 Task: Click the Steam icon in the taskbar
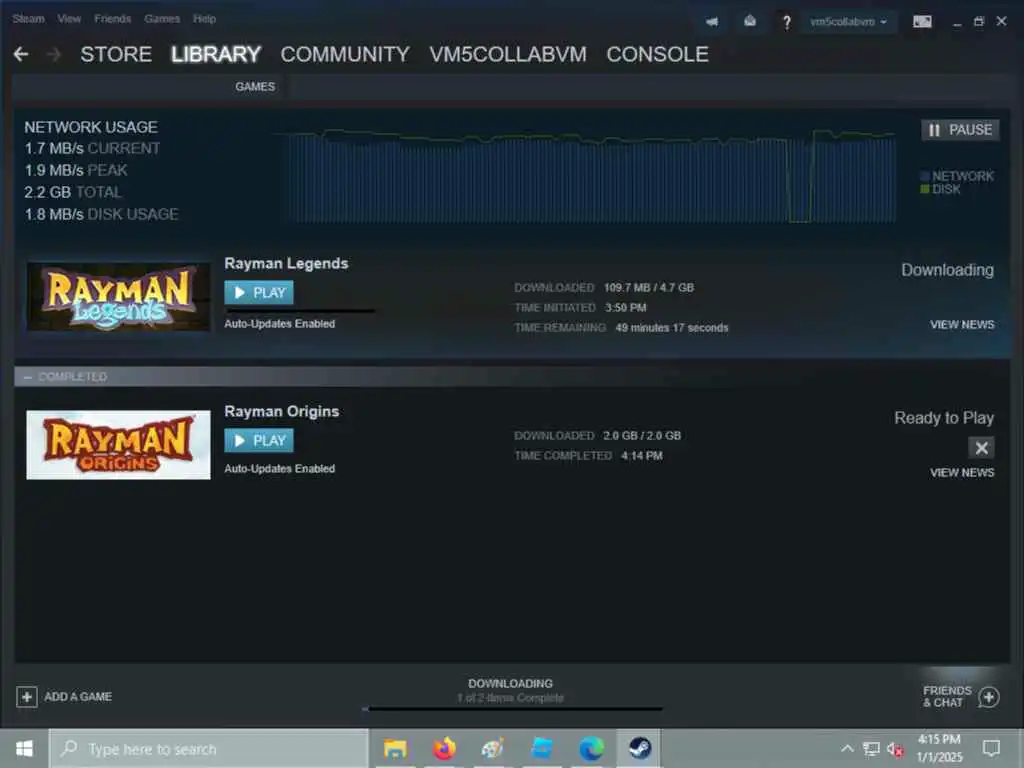point(639,748)
